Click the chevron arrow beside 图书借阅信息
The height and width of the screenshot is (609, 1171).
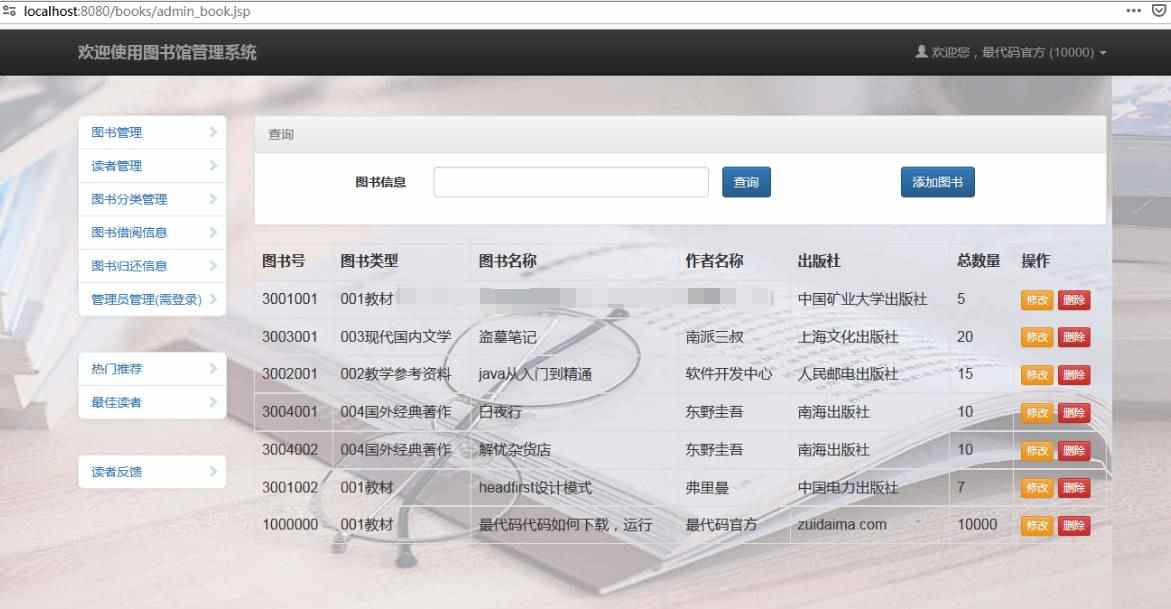coord(213,232)
